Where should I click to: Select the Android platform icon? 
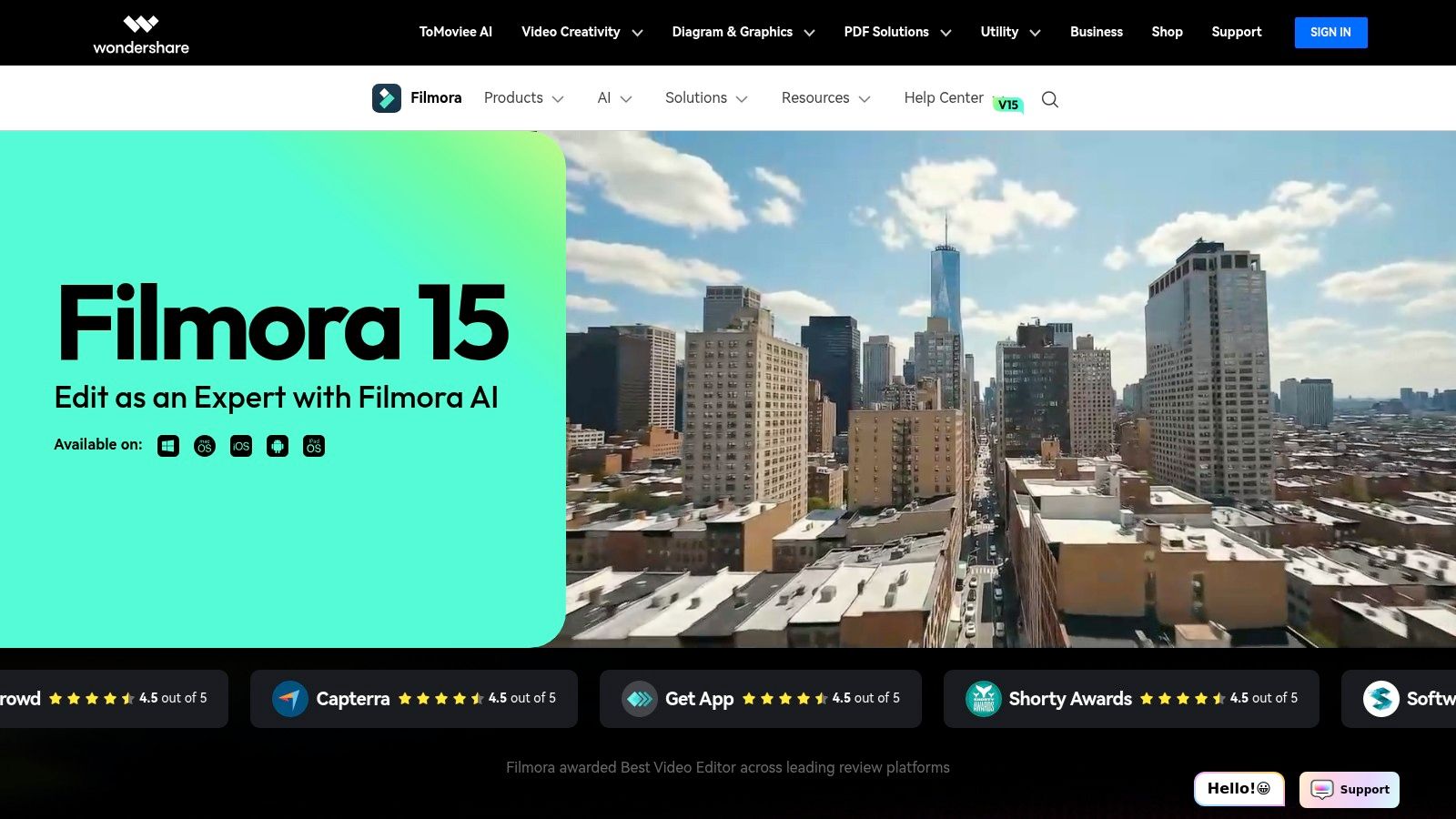277,445
